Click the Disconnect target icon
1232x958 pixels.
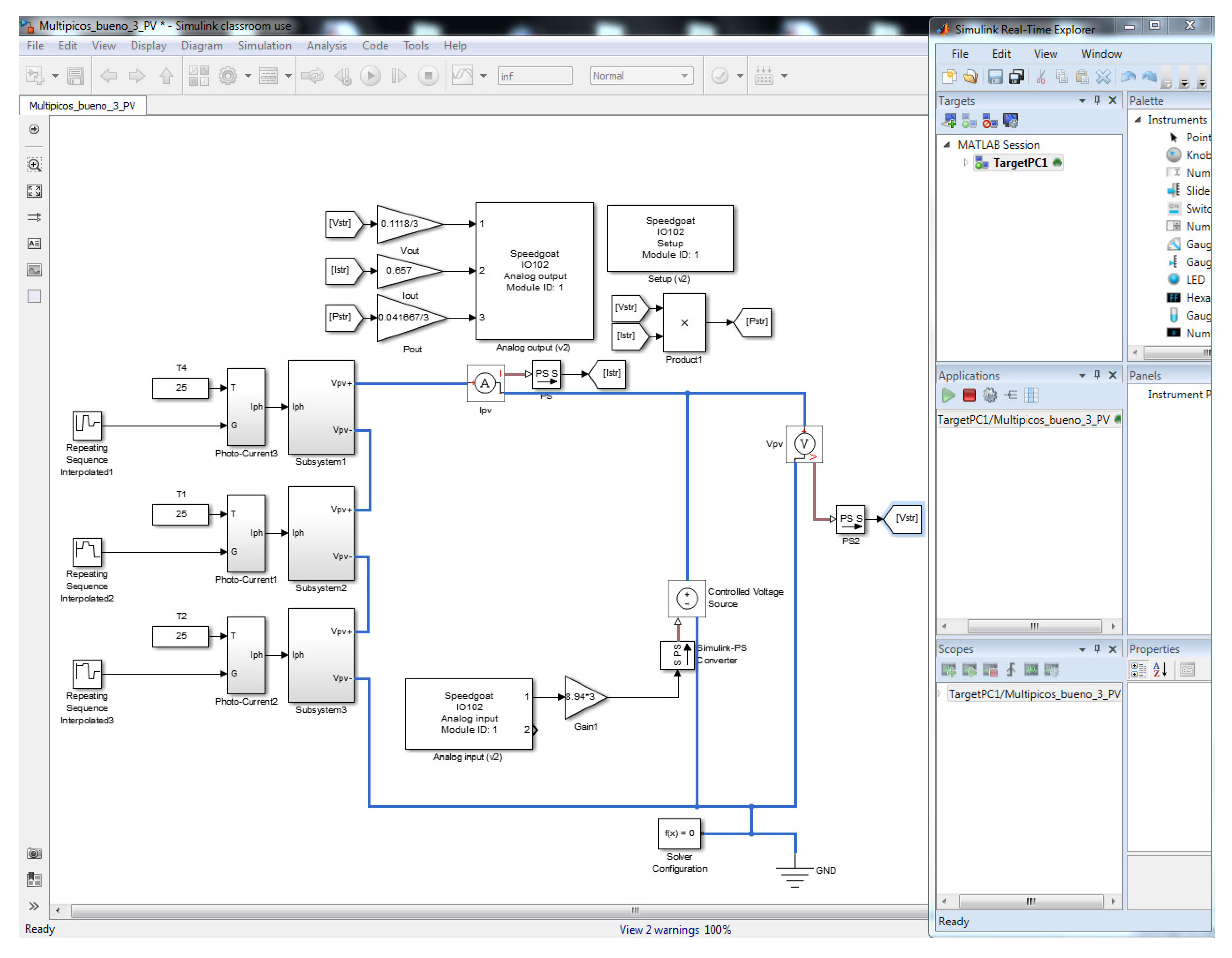click(990, 121)
